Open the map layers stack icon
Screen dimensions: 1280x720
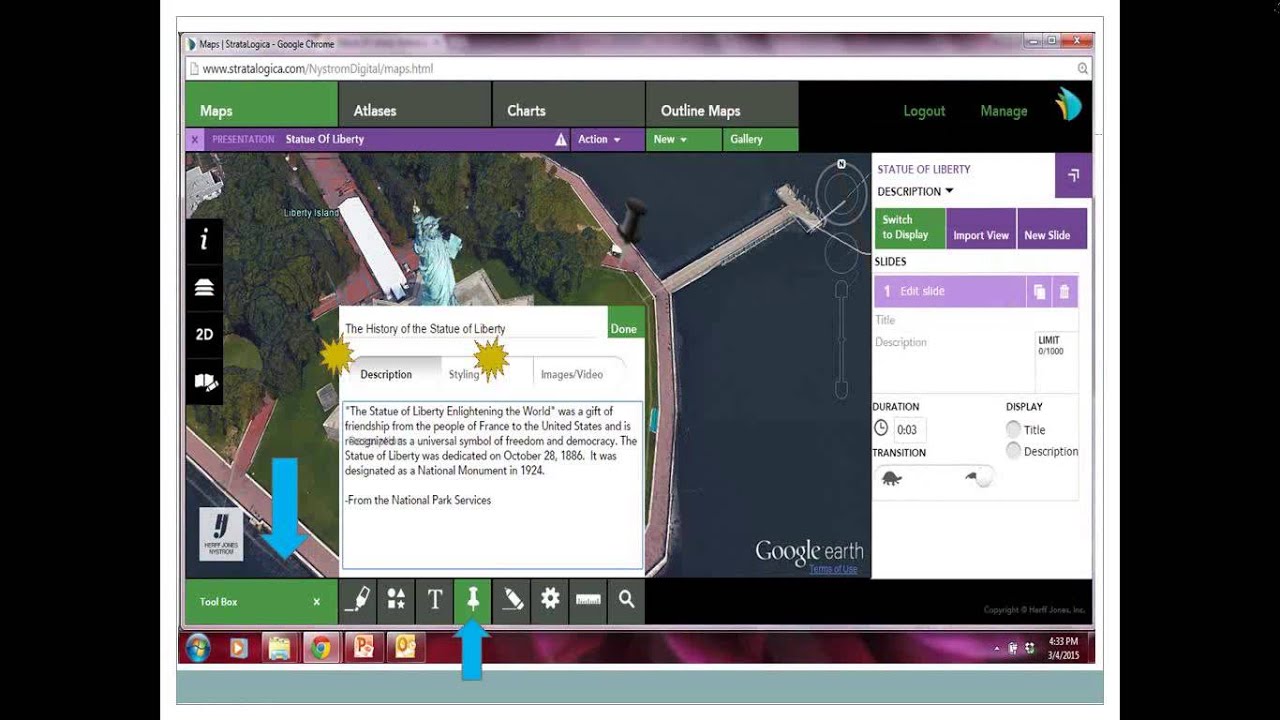pos(204,287)
